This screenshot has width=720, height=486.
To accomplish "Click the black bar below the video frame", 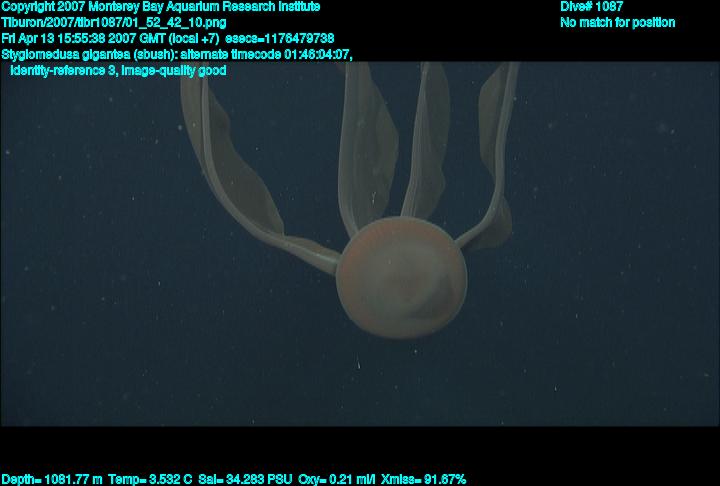I will click(x=360, y=448).
